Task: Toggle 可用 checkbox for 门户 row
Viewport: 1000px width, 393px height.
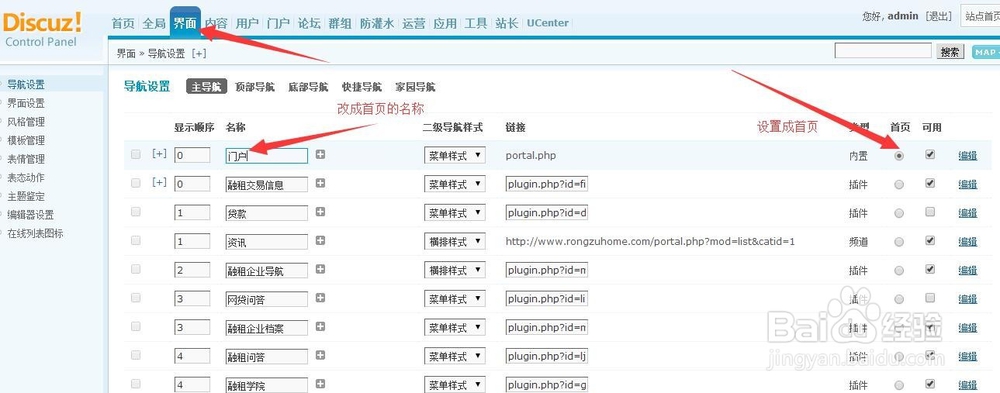Action: click(x=930, y=154)
